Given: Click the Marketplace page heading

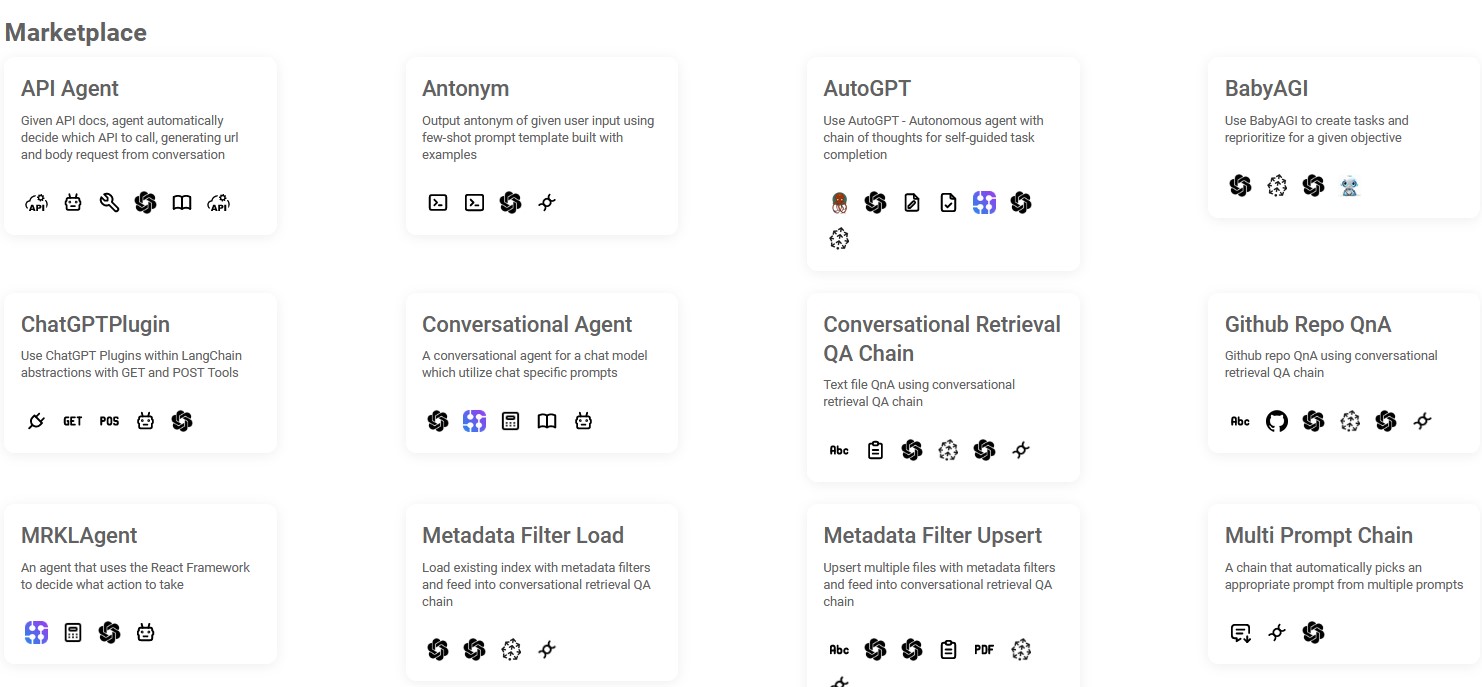Looking at the screenshot, I should tap(76, 32).
